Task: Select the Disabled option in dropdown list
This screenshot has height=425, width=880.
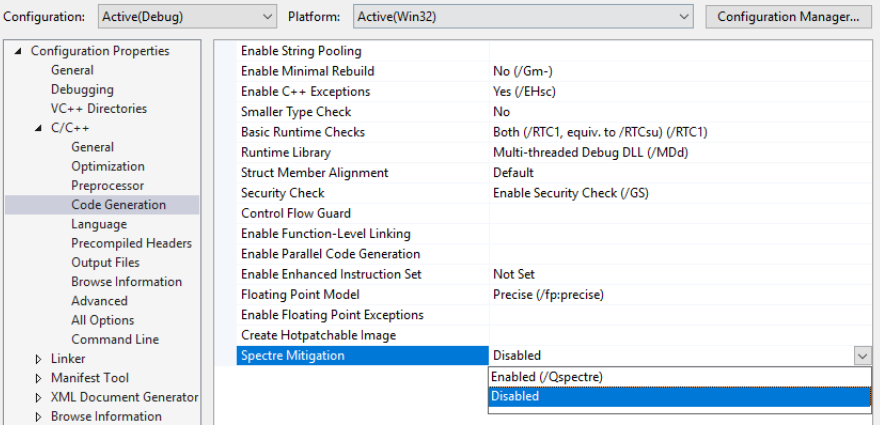Action: tap(516, 396)
